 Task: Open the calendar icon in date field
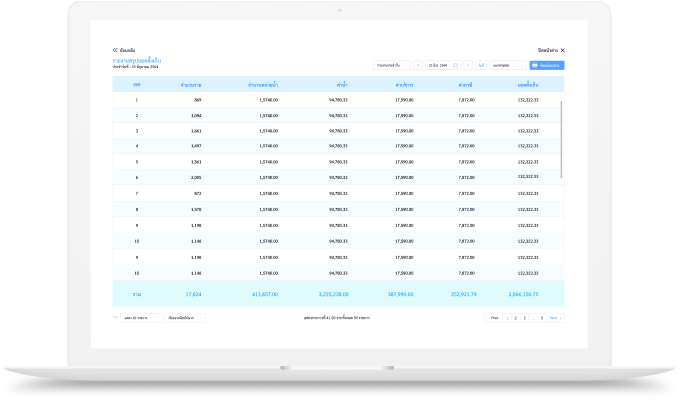click(x=456, y=65)
